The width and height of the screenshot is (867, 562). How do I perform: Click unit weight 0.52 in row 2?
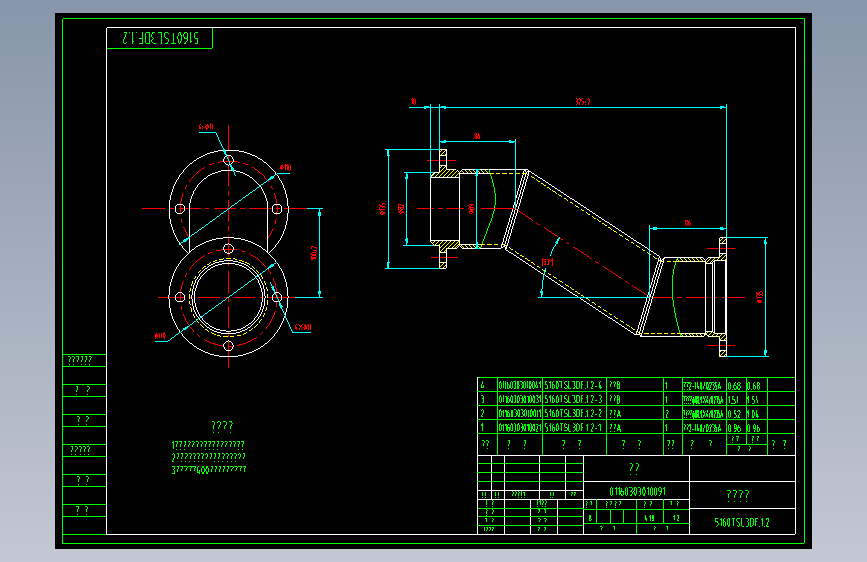point(734,414)
